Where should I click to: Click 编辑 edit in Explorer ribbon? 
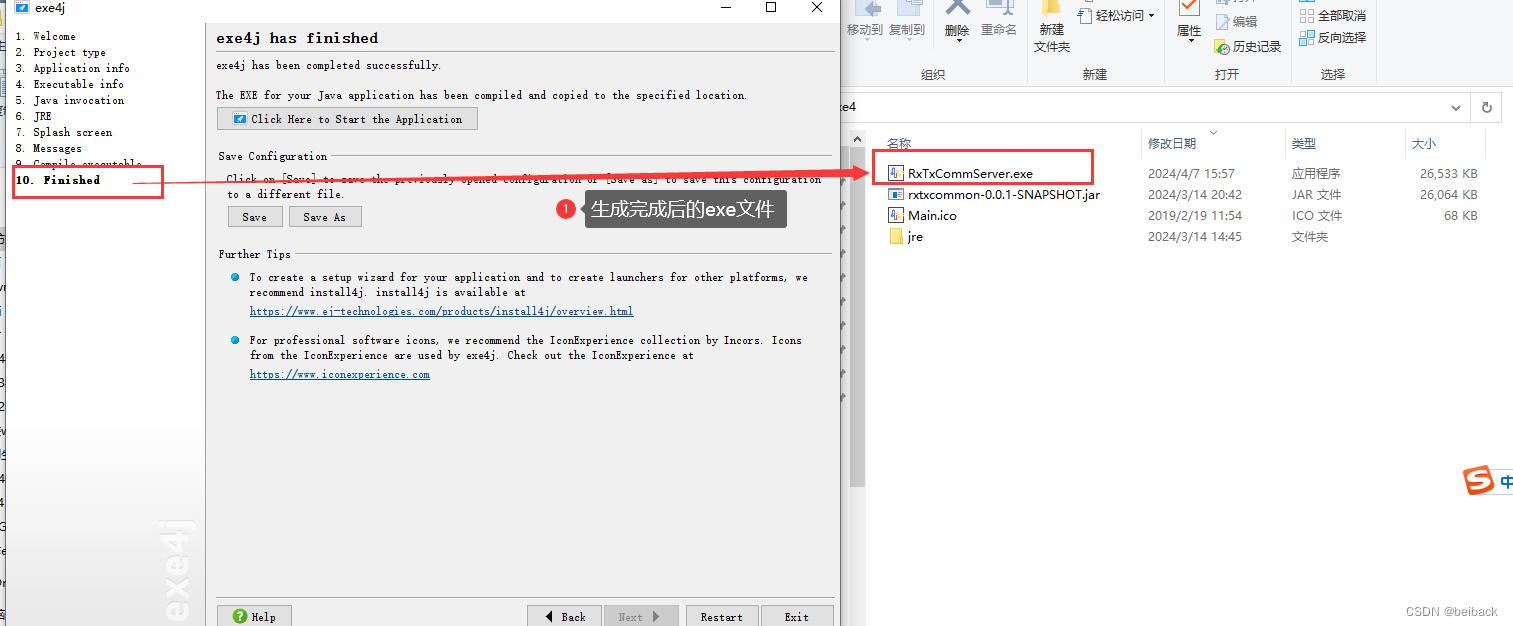[1236, 21]
